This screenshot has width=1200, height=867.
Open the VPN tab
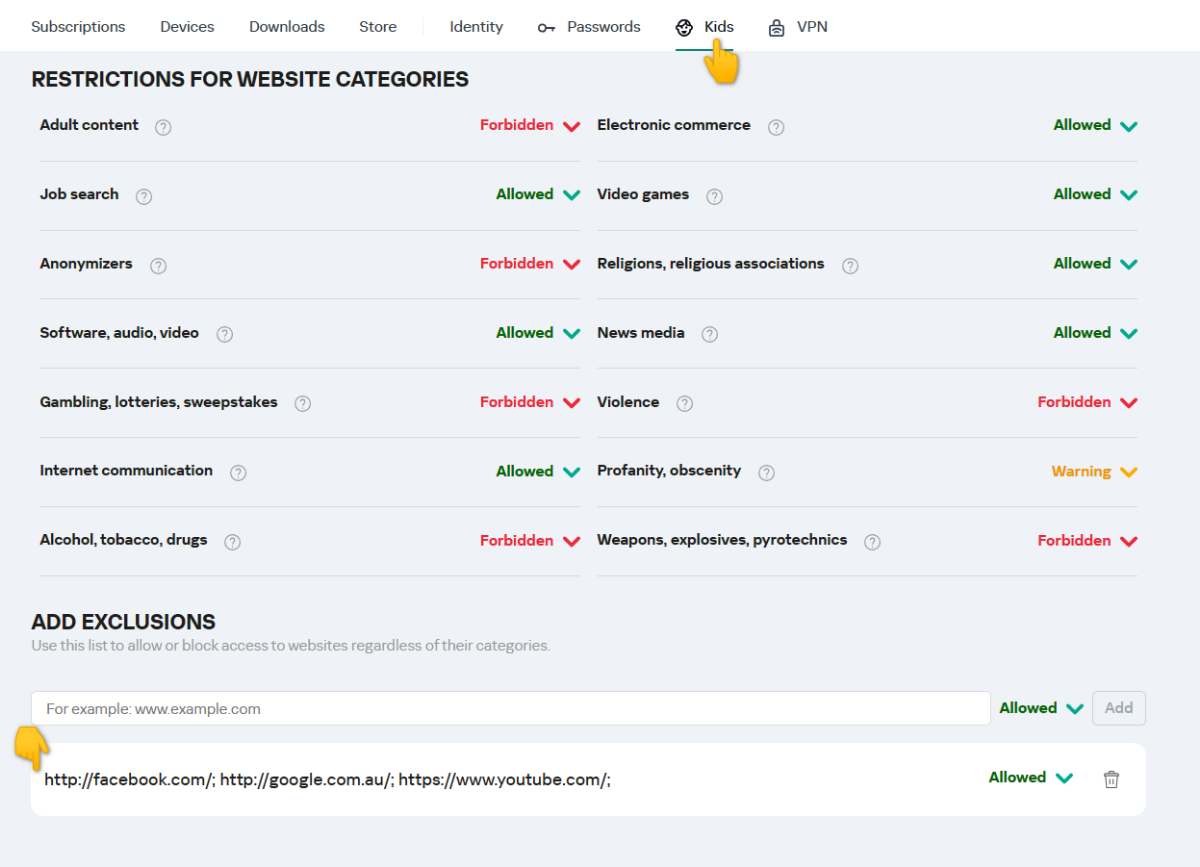tap(798, 27)
